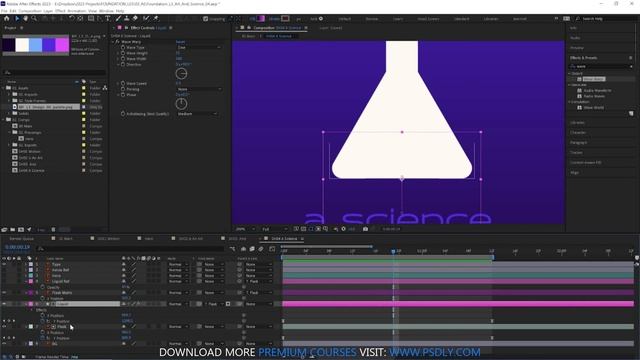Open blending mode dropdown for Type layer
This screenshot has height=360, width=640.
tap(178, 264)
